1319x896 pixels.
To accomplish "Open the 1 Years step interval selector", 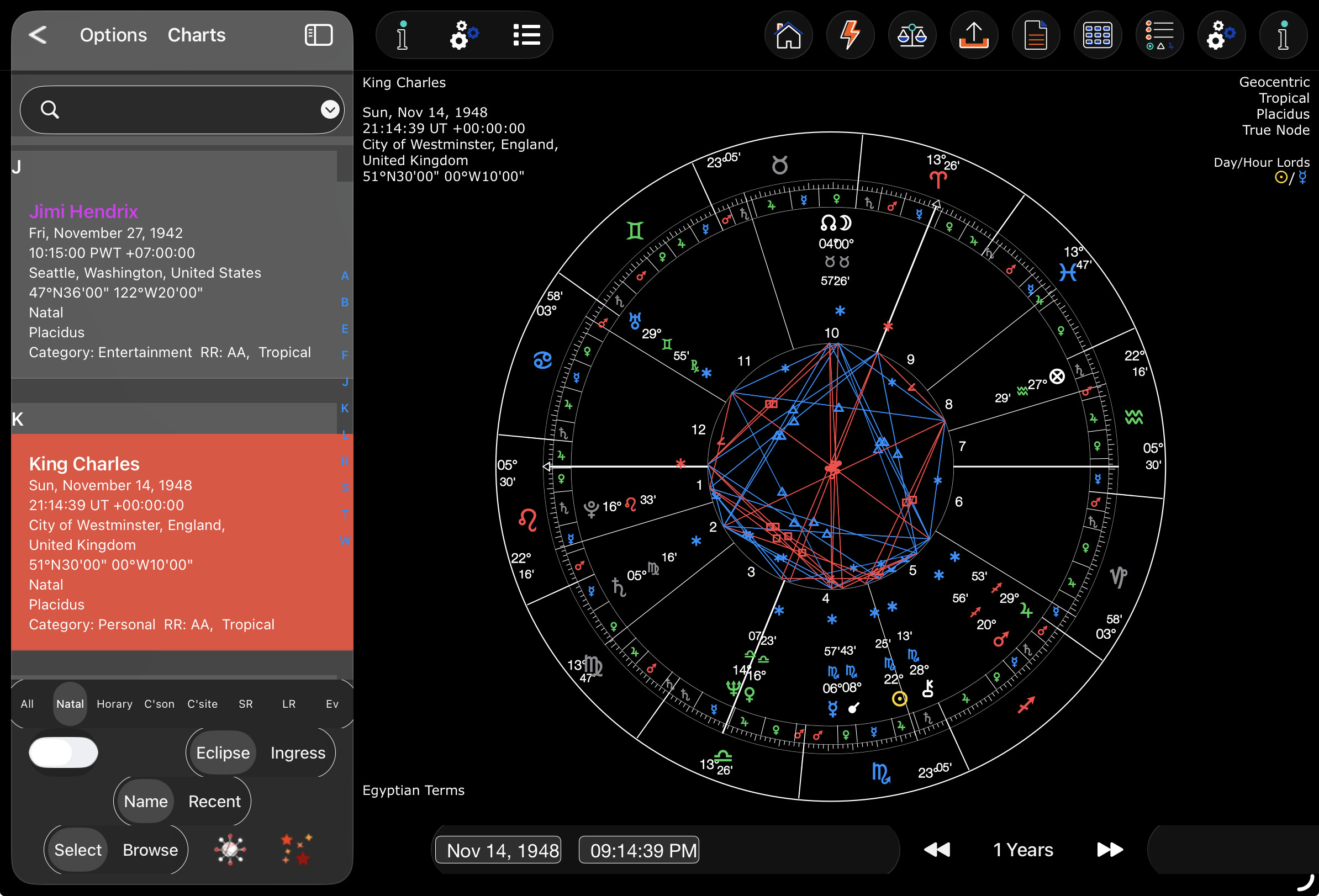I will [1023, 850].
